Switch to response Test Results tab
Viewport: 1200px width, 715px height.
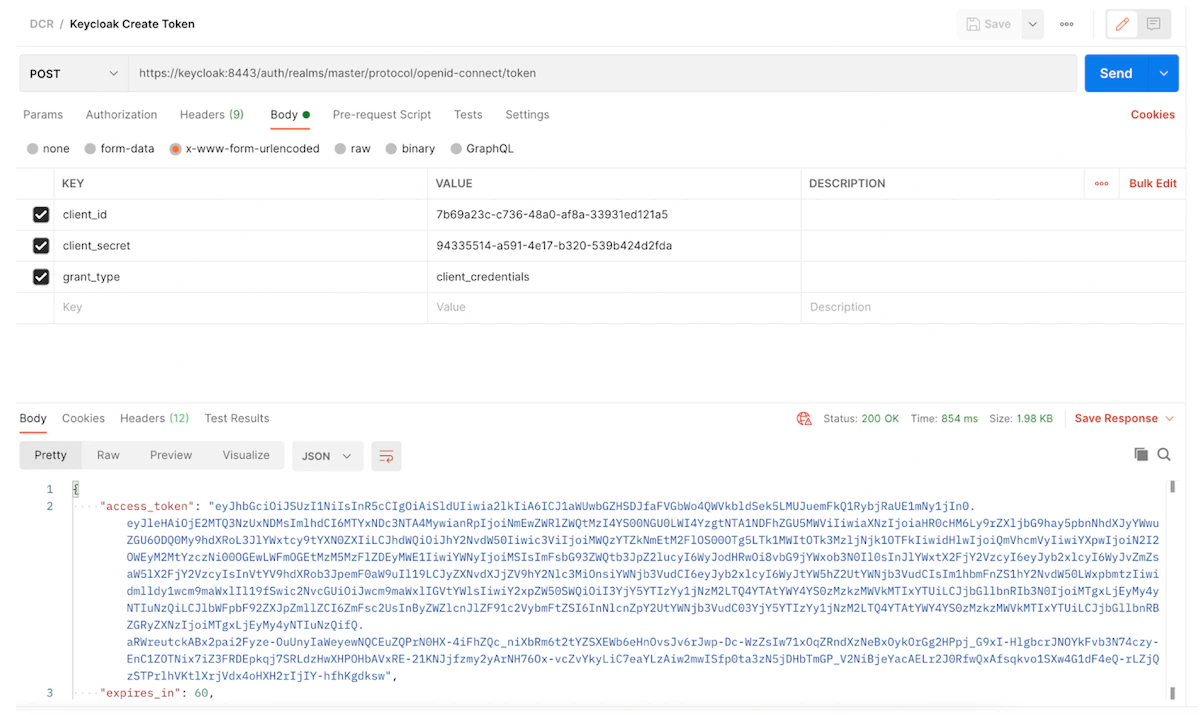click(x=237, y=419)
